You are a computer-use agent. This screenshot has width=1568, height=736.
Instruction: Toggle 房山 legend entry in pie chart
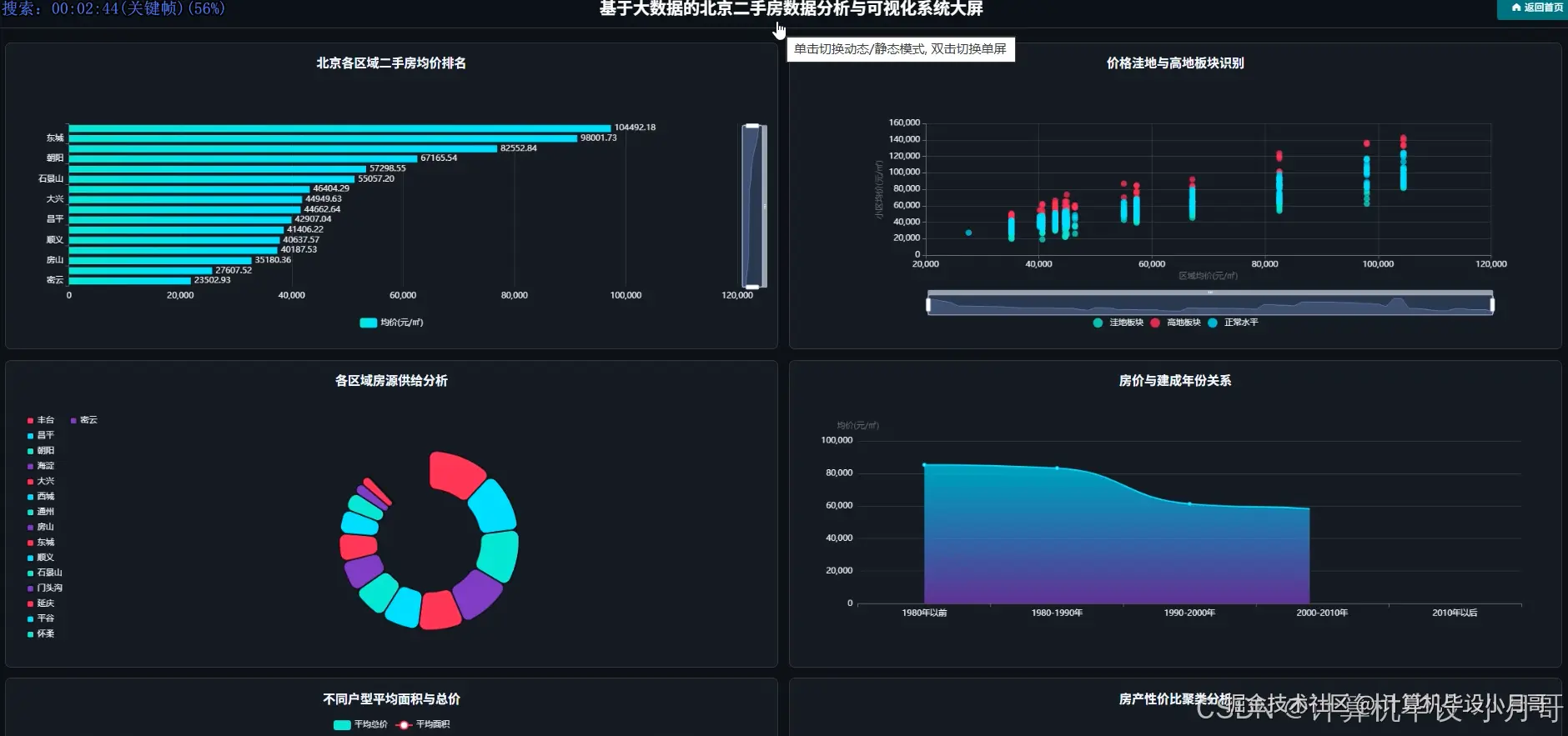click(x=41, y=527)
